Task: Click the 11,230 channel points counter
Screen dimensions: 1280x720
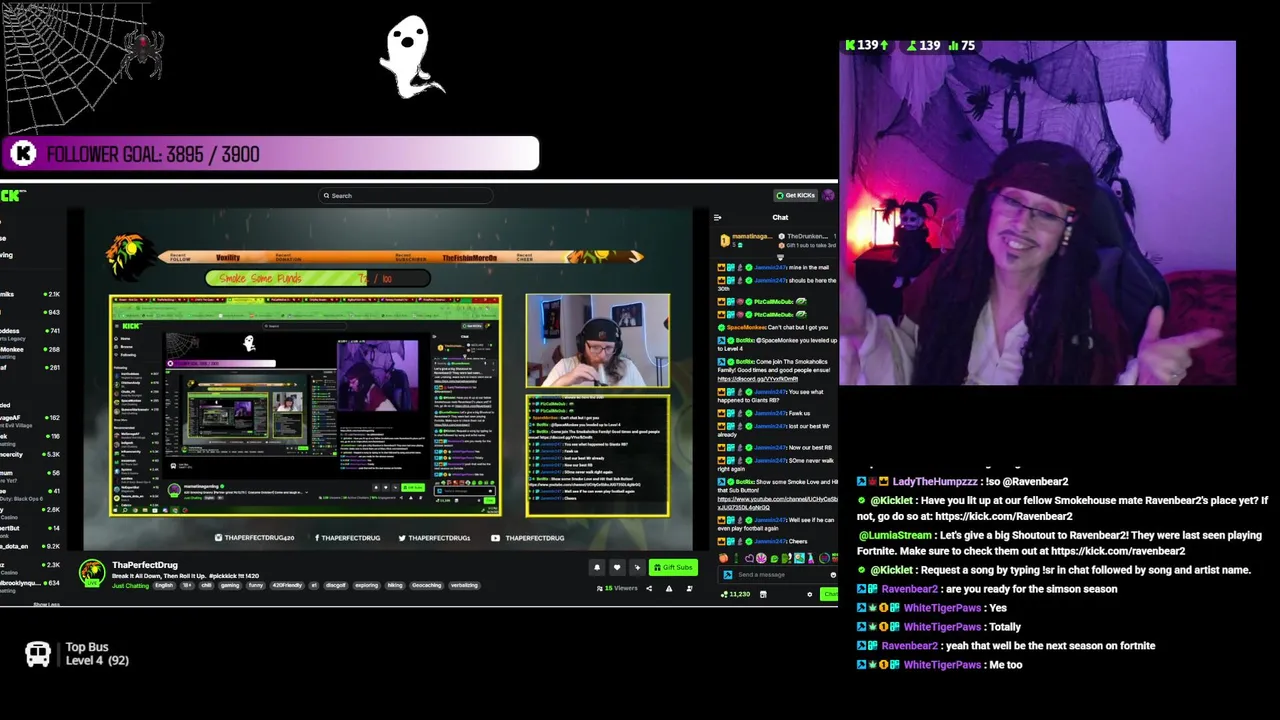Action: 734,594
